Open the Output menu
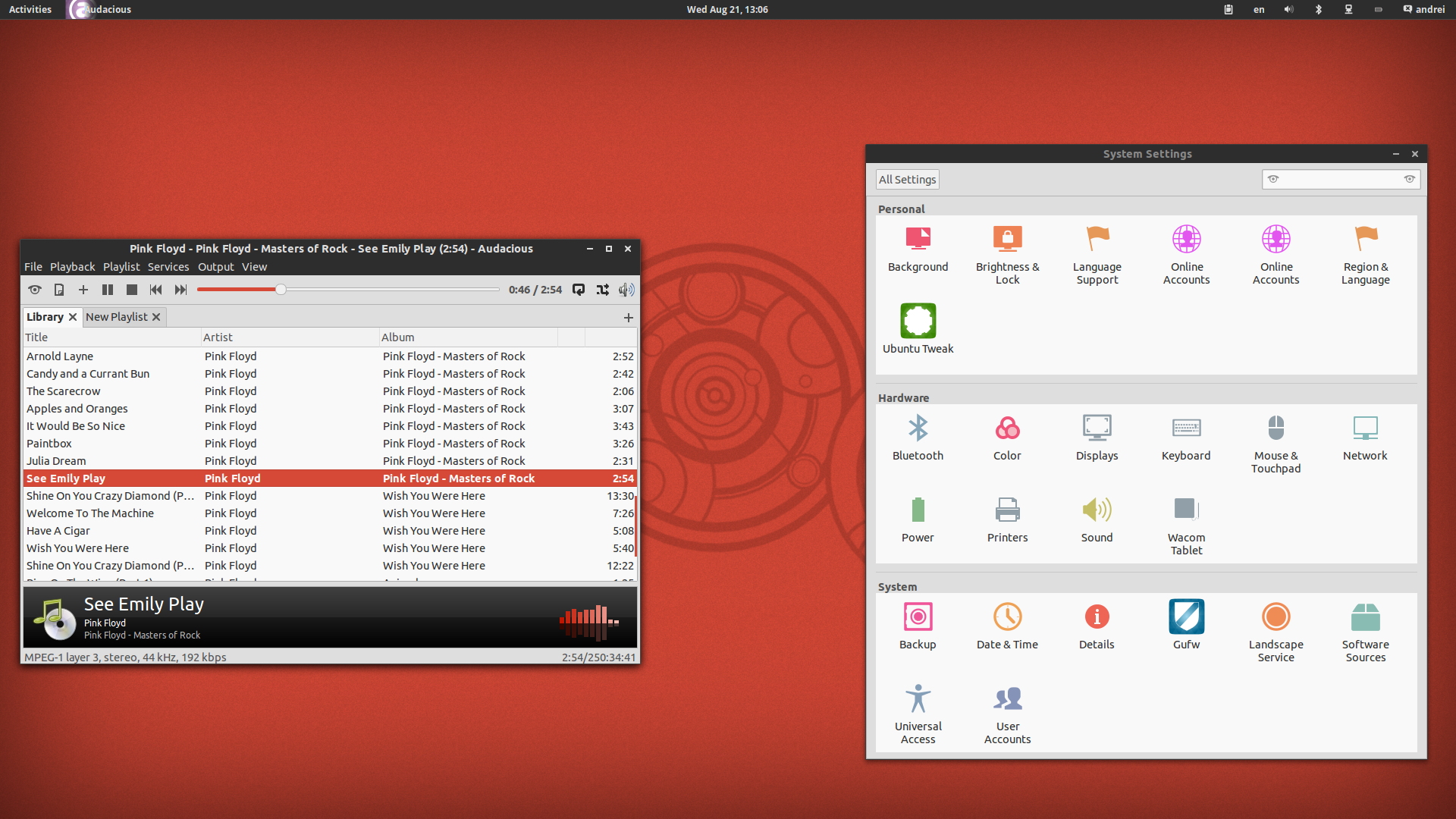 click(x=216, y=267)
